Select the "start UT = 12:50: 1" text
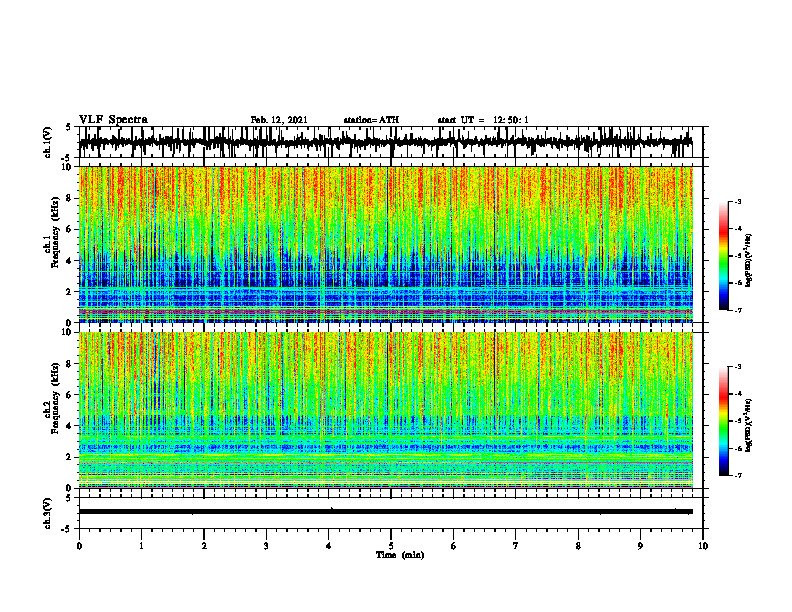 click(483, 120)
